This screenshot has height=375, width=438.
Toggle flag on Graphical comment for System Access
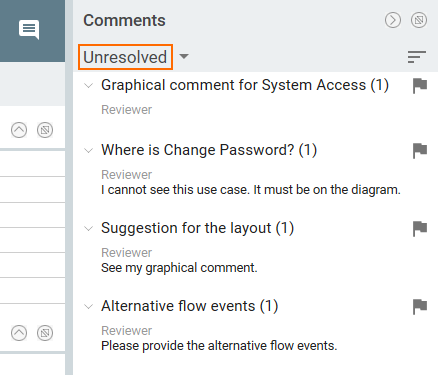(420, 86)
